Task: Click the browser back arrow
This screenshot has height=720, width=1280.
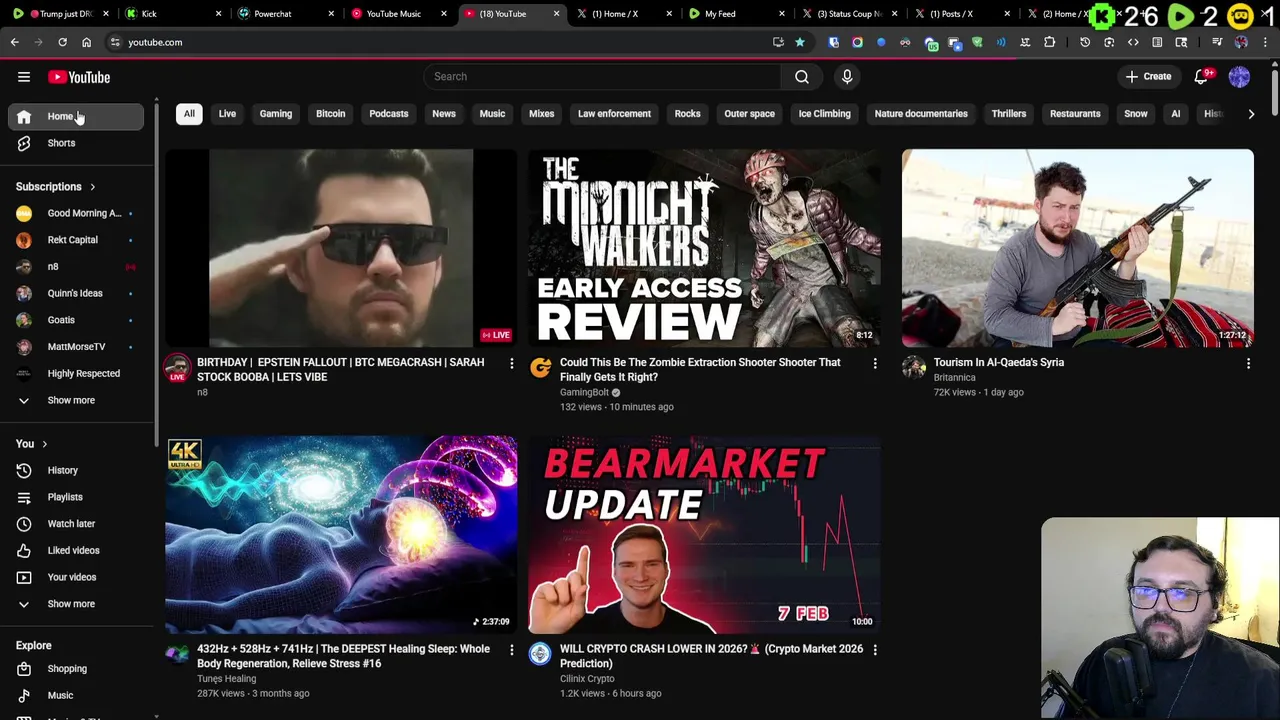Action: click(x=14, y=42)
